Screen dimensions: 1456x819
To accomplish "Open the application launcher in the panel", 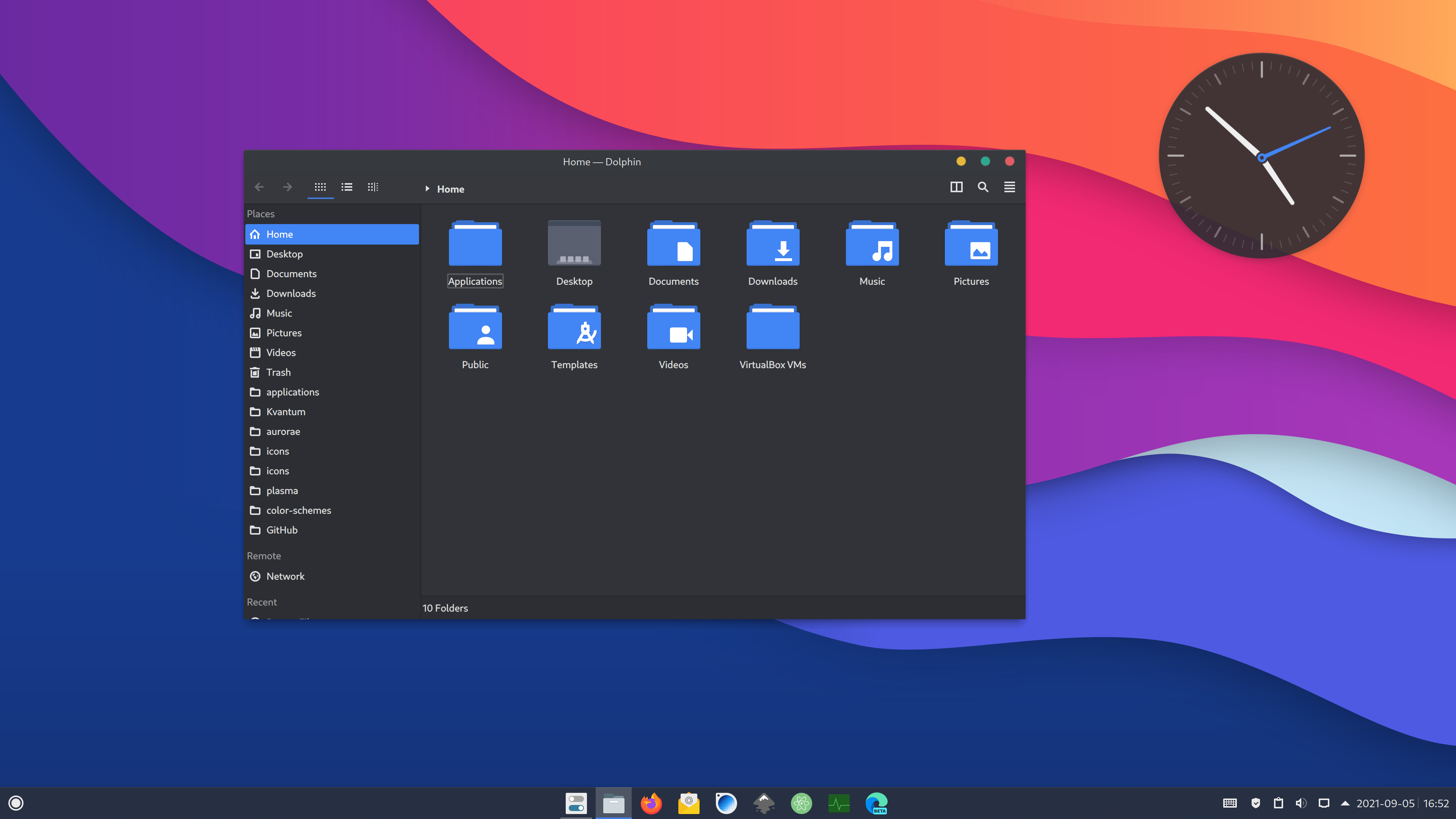I will (x=16, y=803).
